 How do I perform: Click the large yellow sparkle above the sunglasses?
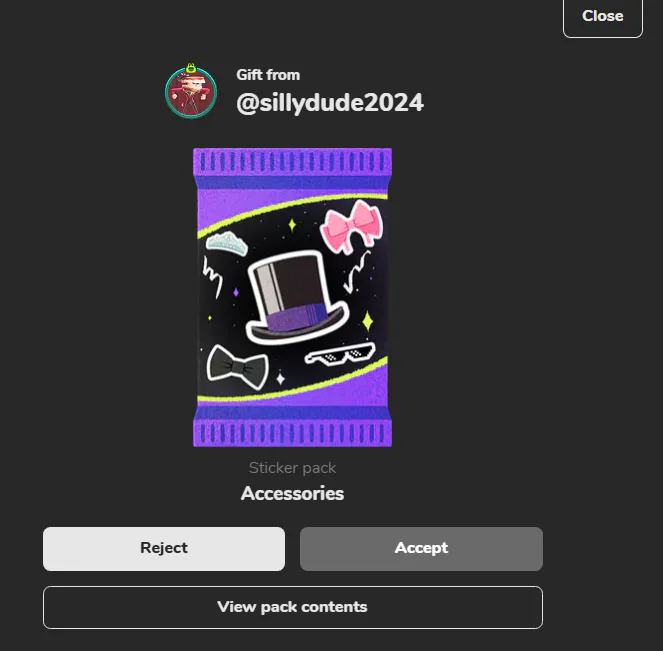point(368,321)
